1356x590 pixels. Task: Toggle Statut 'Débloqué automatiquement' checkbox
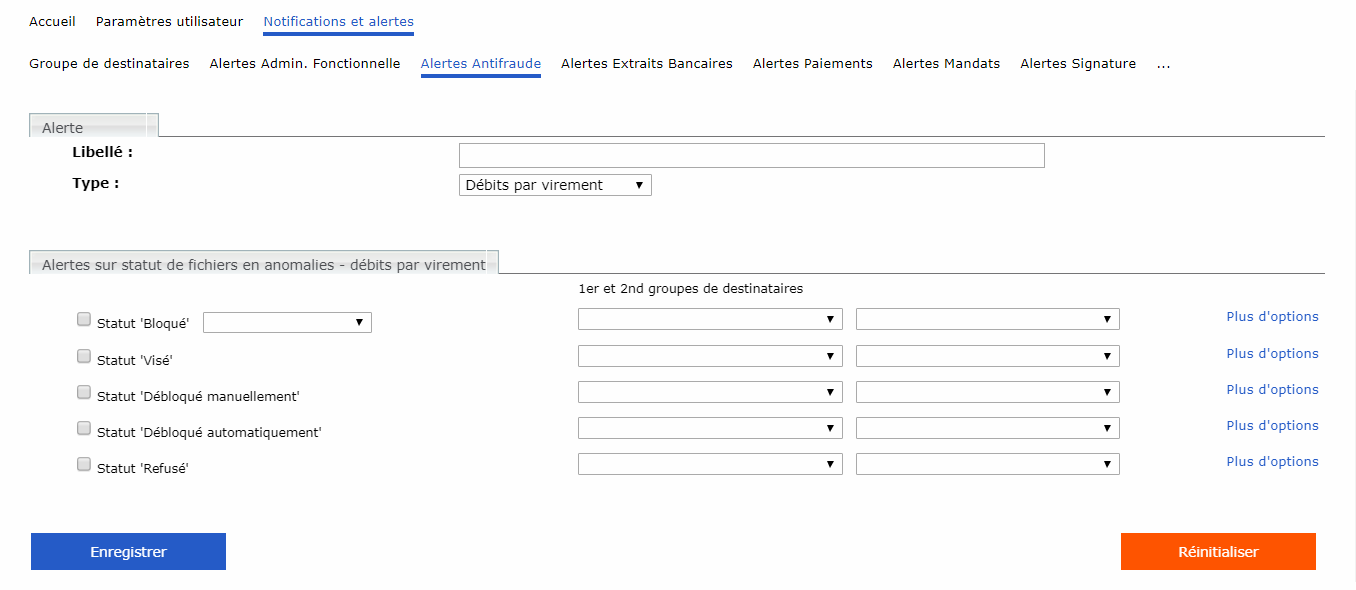click(84, 428)
